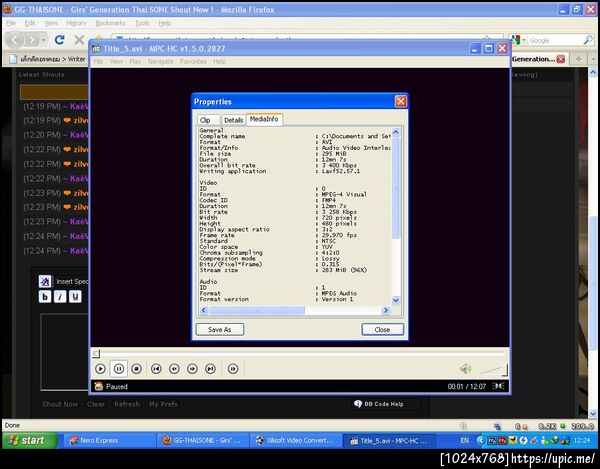Close the Generation... Firefox tab
This screenshot has height=469, width=600.
pos(561,59)
